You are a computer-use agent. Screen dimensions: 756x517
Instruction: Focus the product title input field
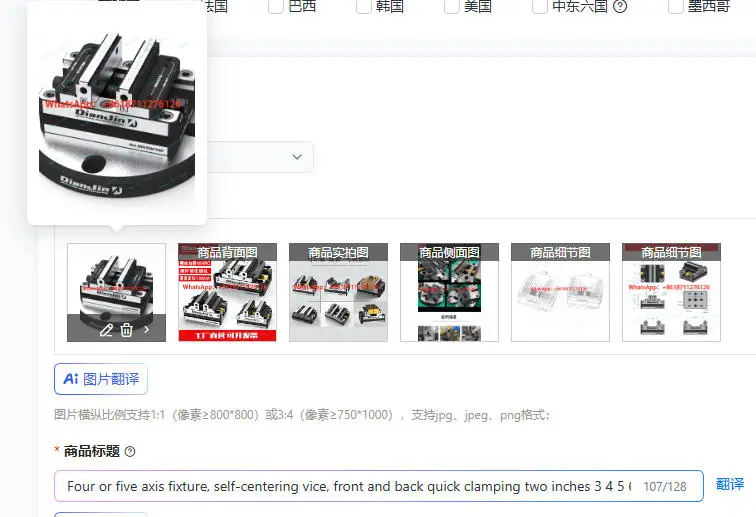point(378,486)
